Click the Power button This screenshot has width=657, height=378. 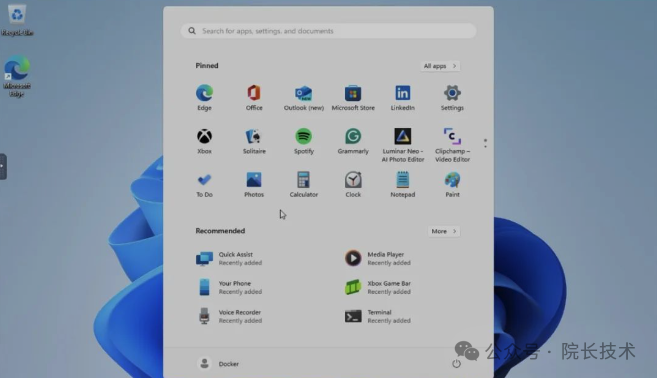[x=456, y=363]
